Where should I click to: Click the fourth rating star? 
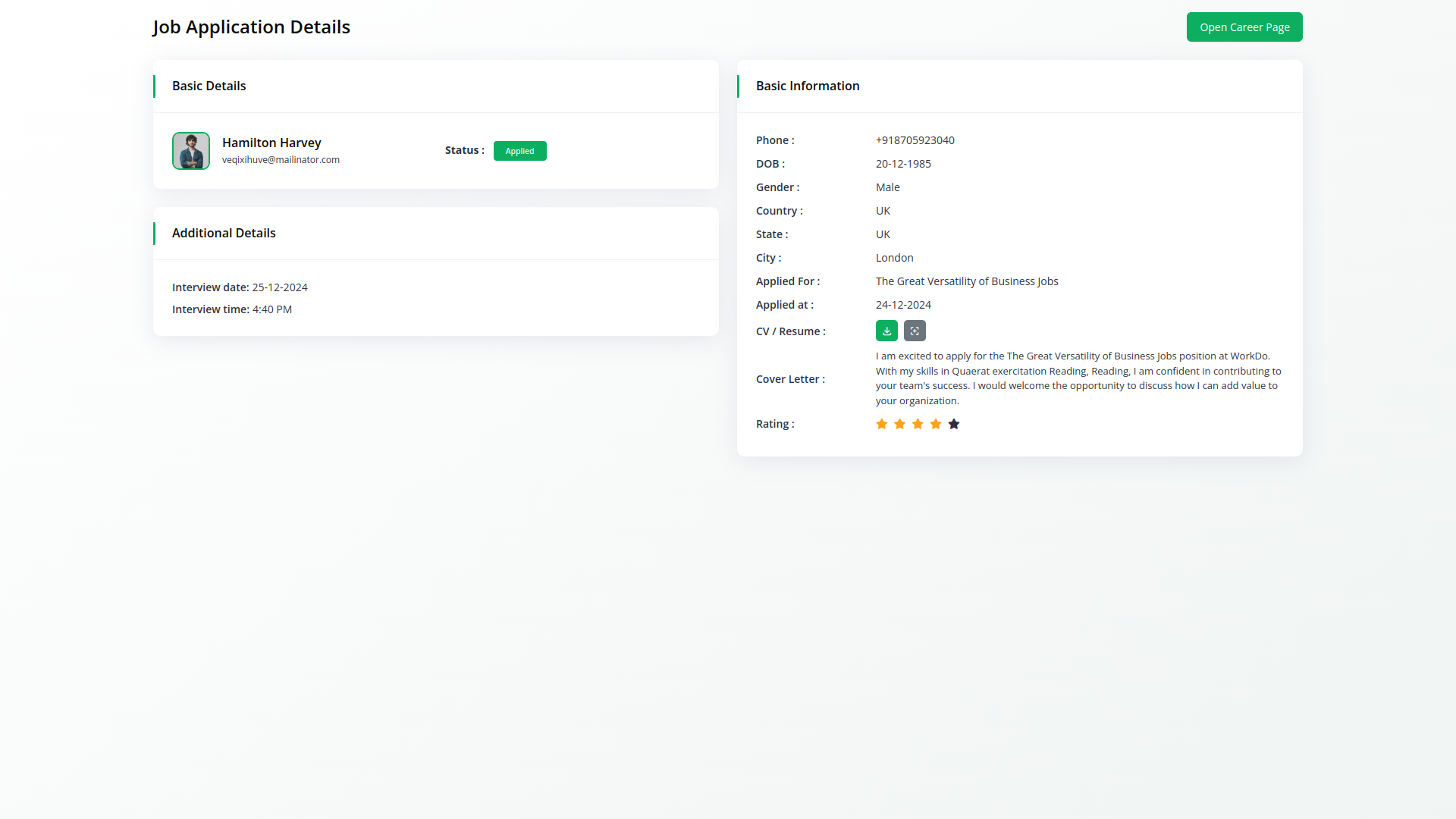point(936,424)
